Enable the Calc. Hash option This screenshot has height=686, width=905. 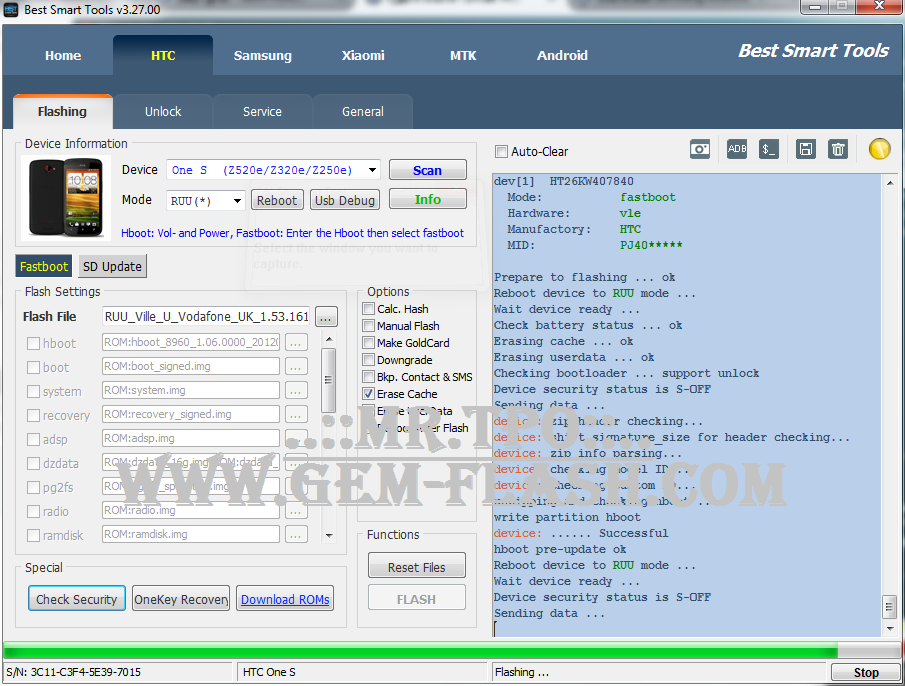coord(368,309)
